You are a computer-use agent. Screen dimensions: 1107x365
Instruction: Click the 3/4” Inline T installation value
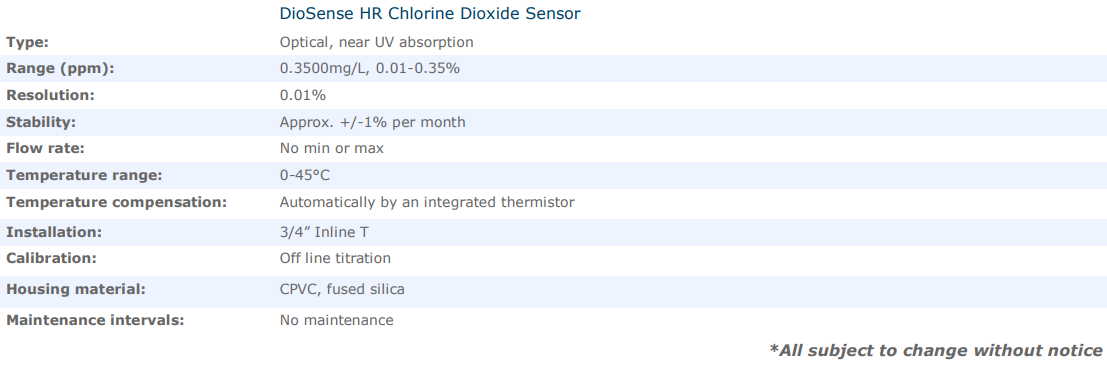tap(324, 232)
